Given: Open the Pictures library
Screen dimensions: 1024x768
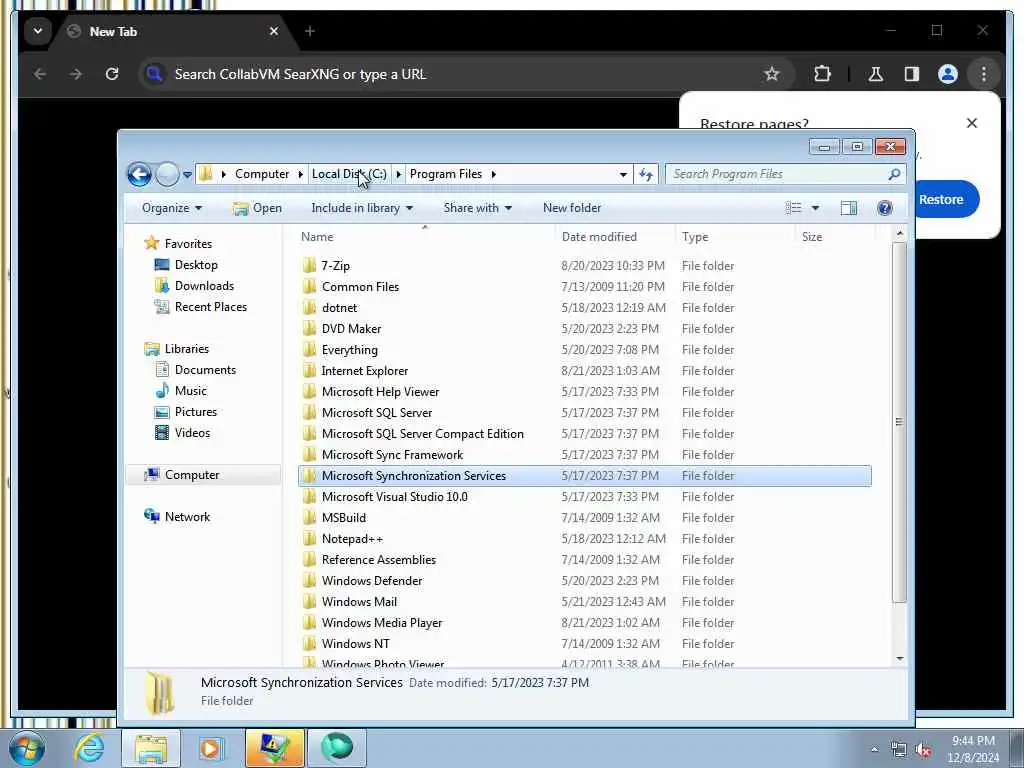Looking at the screenshot, I should [x=195, y=411].
